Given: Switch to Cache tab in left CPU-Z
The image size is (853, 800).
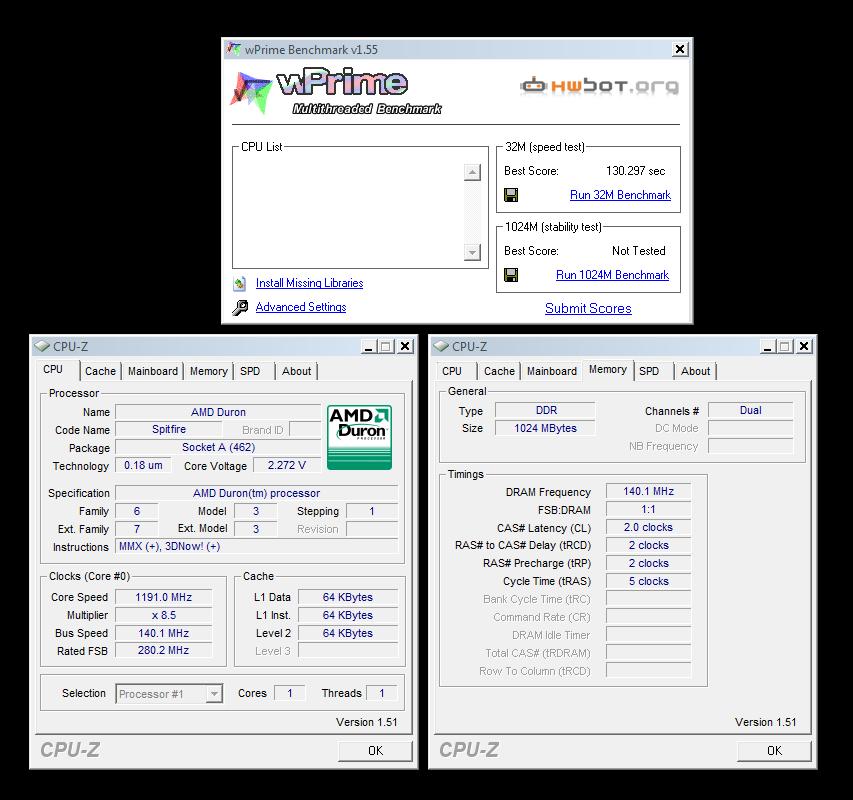Looking at the screenshot, I should coord(101,371).
